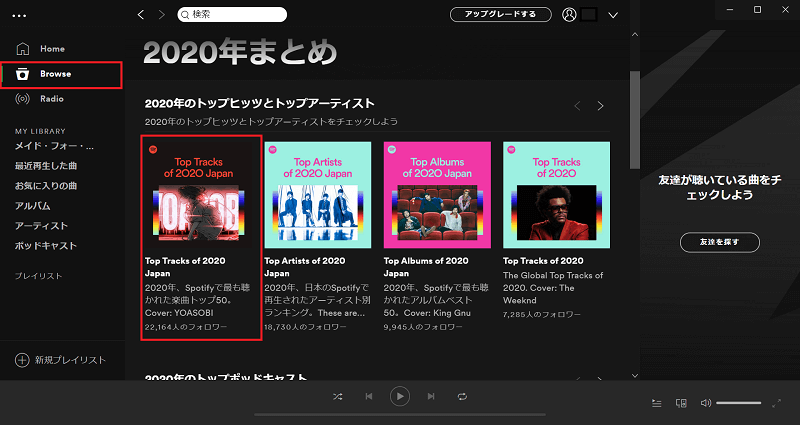Screen dimensions: 800x425
Task: Go forward with the right arrow
Action: pos(162,15)
